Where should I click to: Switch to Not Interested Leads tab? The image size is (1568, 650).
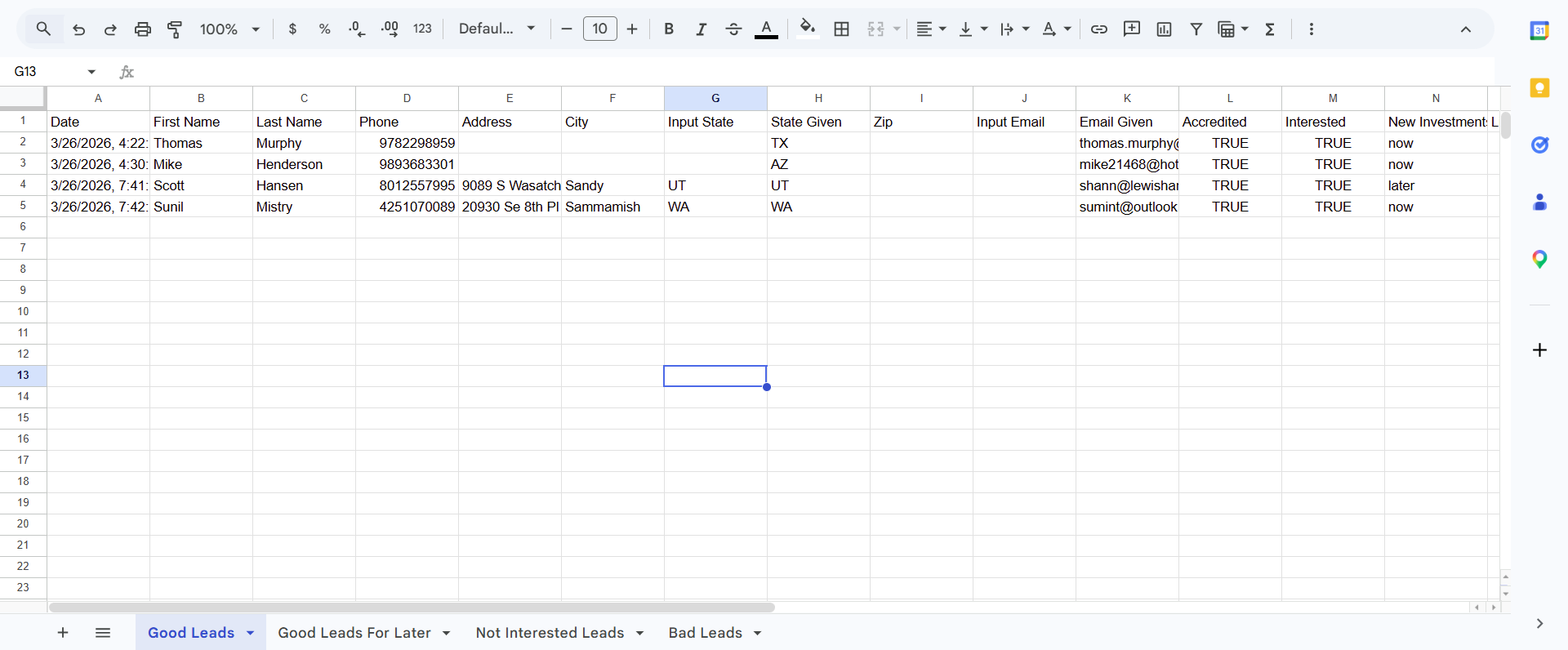click(550, 633)
